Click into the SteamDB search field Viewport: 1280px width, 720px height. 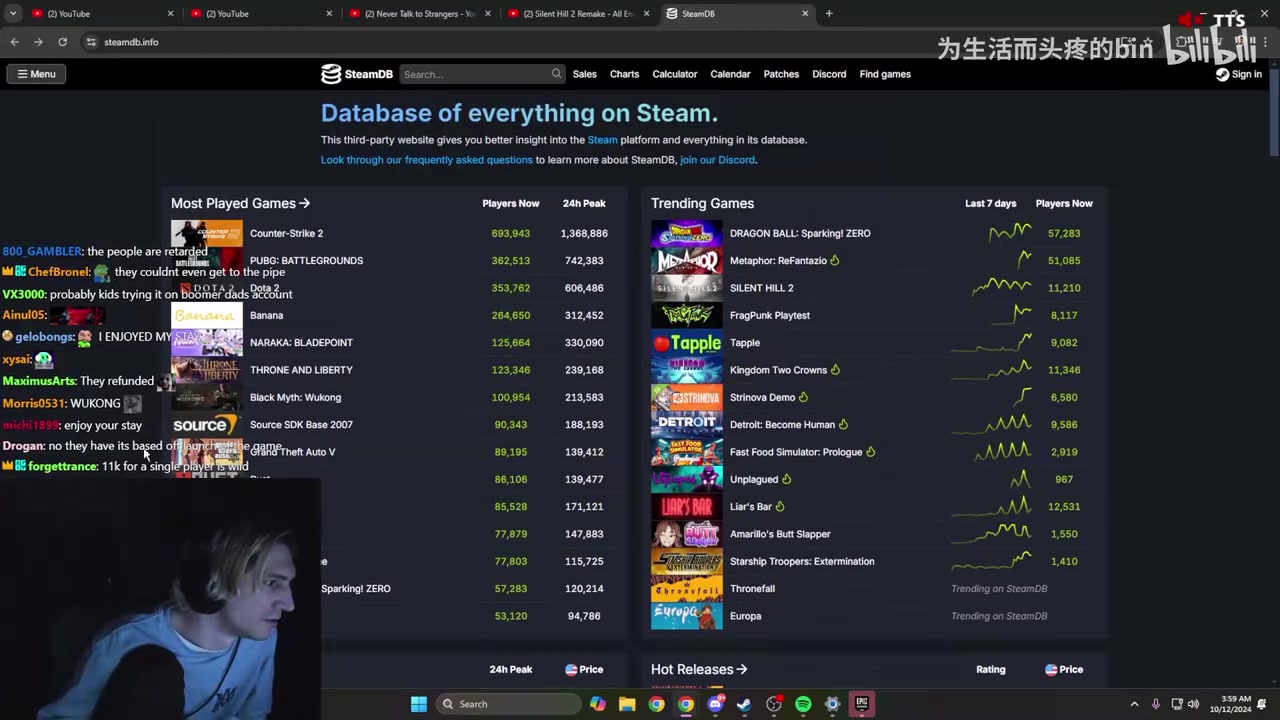[475, 74]
